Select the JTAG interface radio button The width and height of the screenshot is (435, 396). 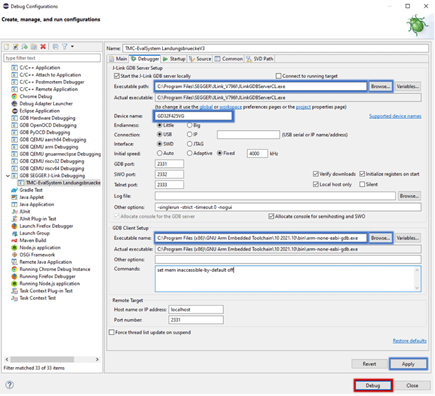point(190,144)
